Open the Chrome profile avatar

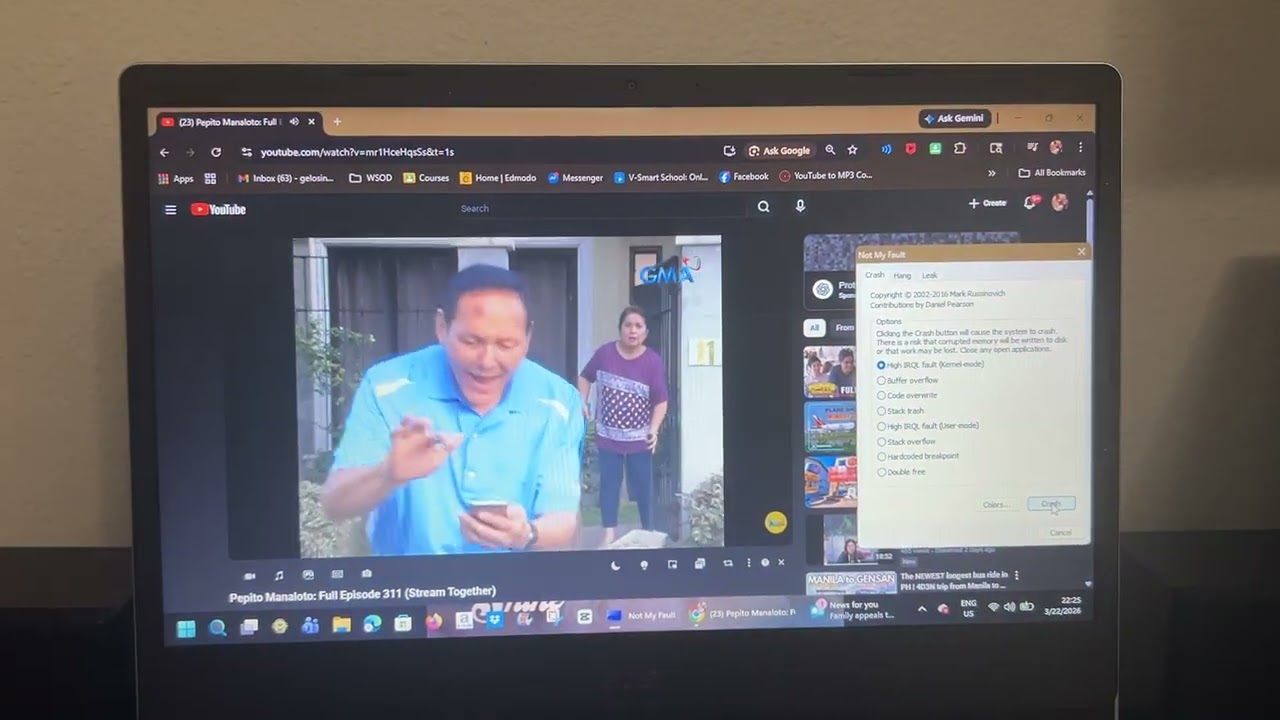1055,147
